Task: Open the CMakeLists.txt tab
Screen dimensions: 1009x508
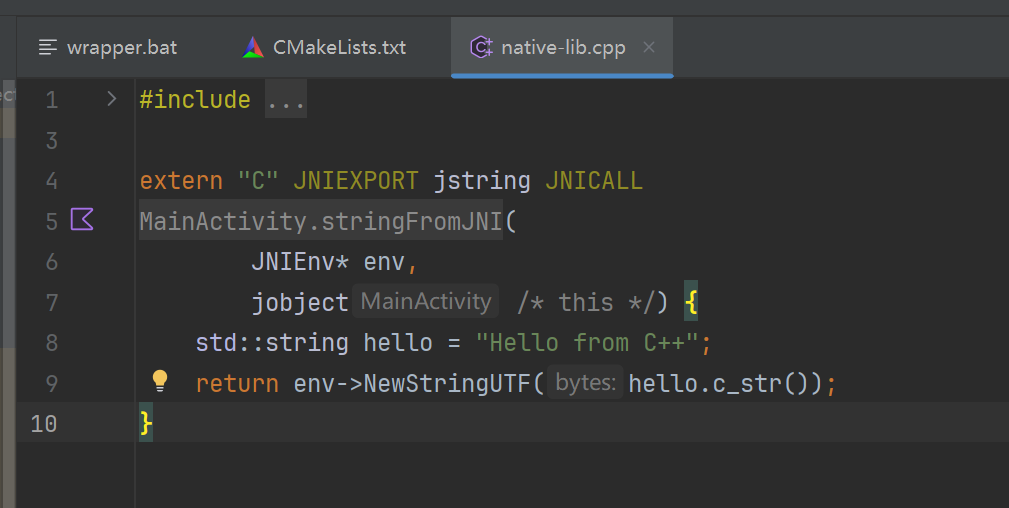Action: point(325,48)
